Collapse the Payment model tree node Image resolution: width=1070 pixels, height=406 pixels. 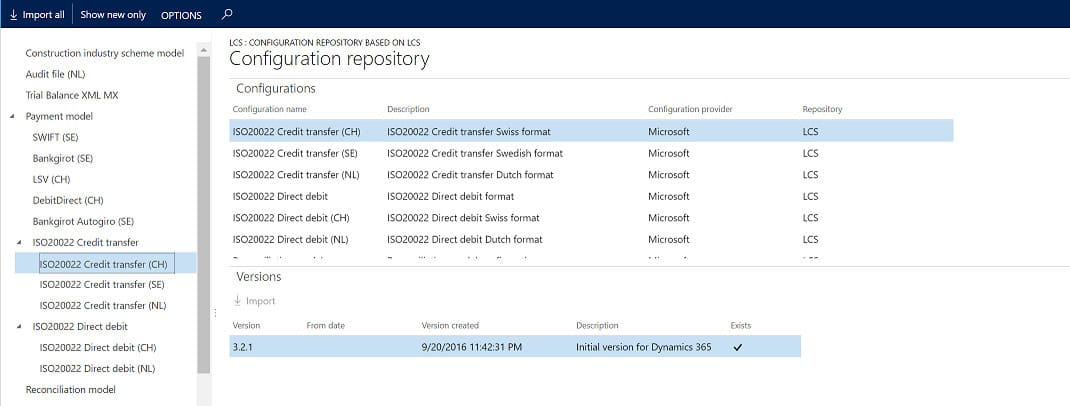pyautogui.click(x=19, y=117)
